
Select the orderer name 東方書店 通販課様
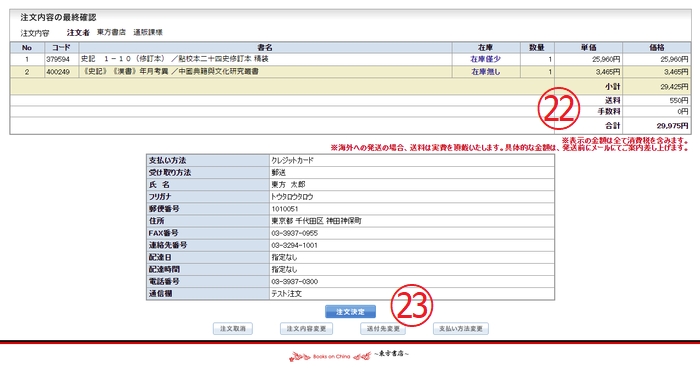[129, 32]
